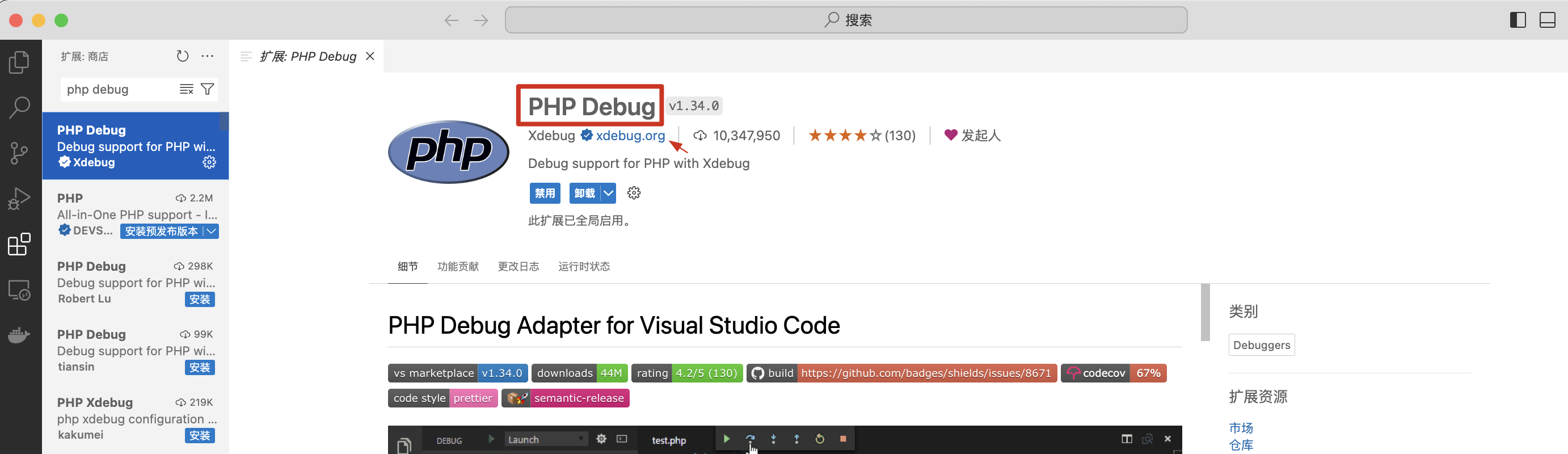1568x454 pixels.
Task: Click the Debuggers category tag
Action: [x=1261, y=345]
